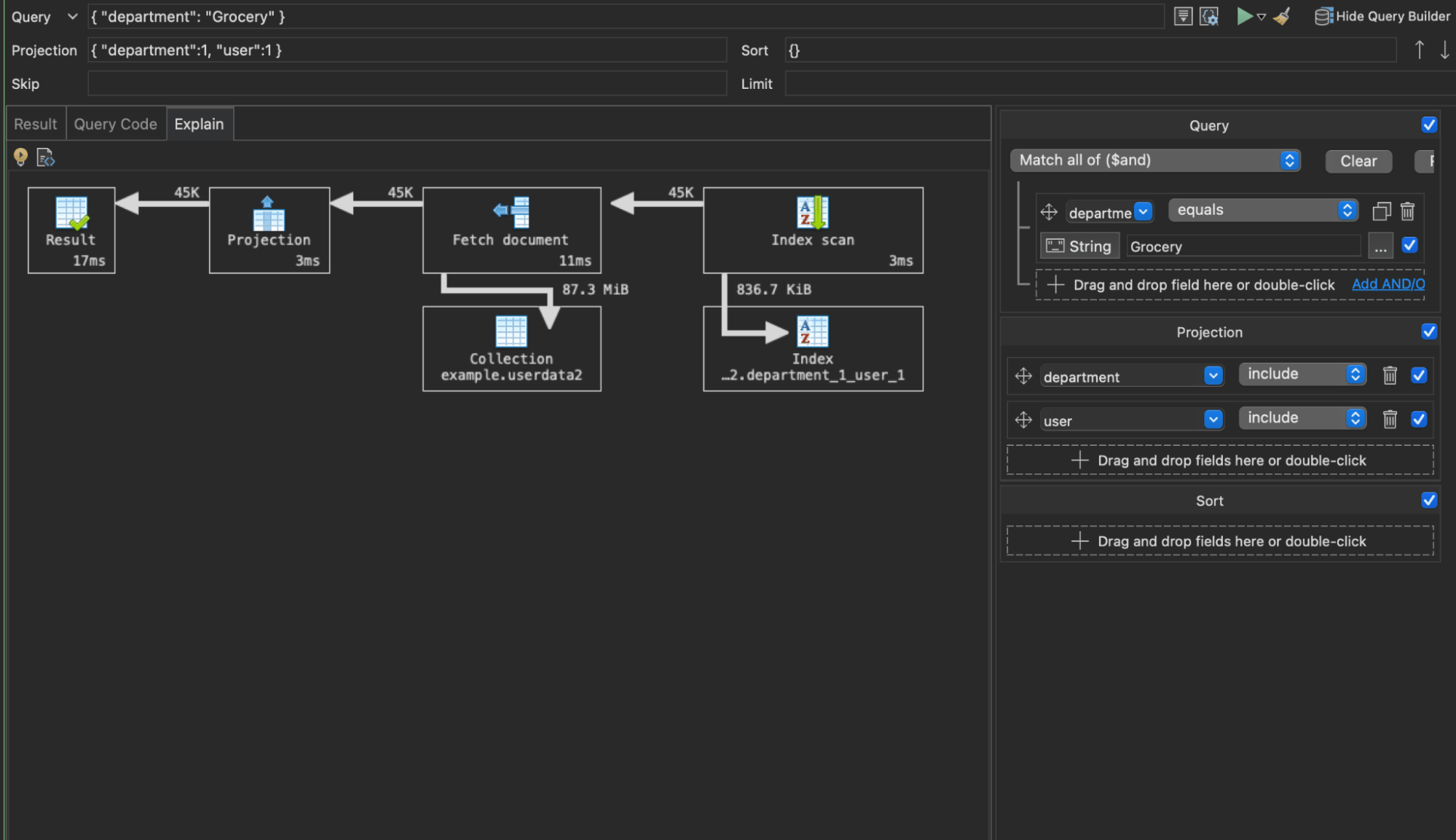Clear the query with the broom icon
This screenshot has height=840, width=1456.
point(1281,16)
